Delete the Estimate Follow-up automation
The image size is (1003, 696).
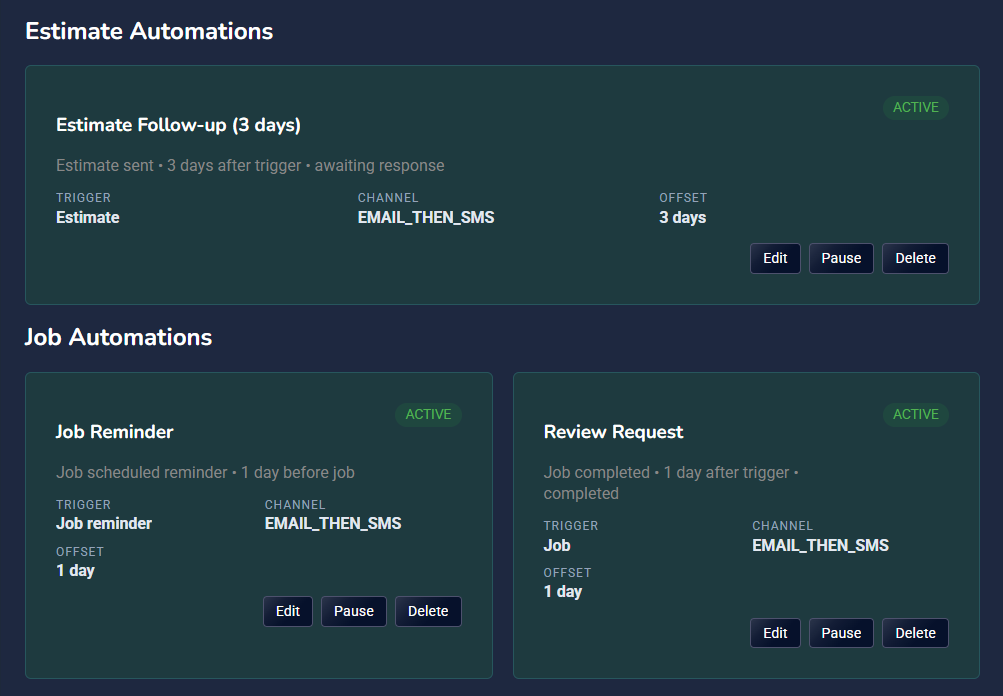tap(915, 258)
